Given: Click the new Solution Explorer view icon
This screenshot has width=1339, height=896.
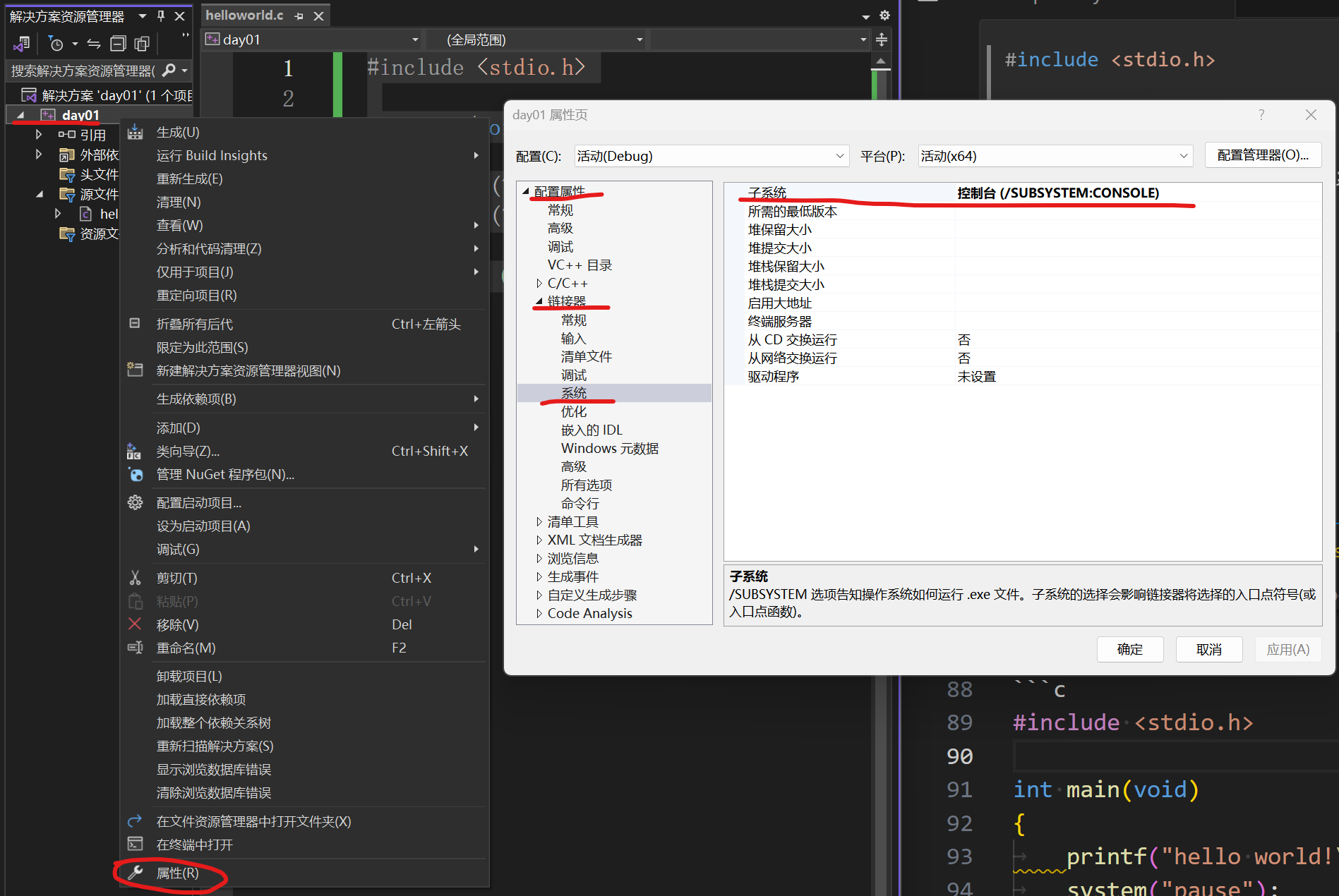Looking at the screenshot, I should point(135,370).
